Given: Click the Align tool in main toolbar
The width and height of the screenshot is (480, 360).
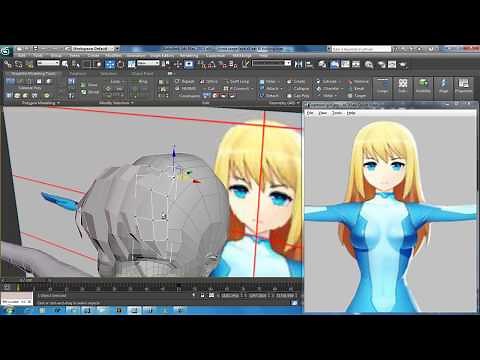Looking at the screenshot, I should point(309,64).
